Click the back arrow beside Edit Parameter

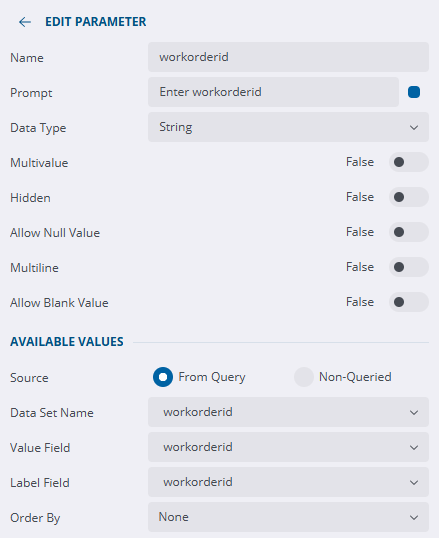point(25,22)
